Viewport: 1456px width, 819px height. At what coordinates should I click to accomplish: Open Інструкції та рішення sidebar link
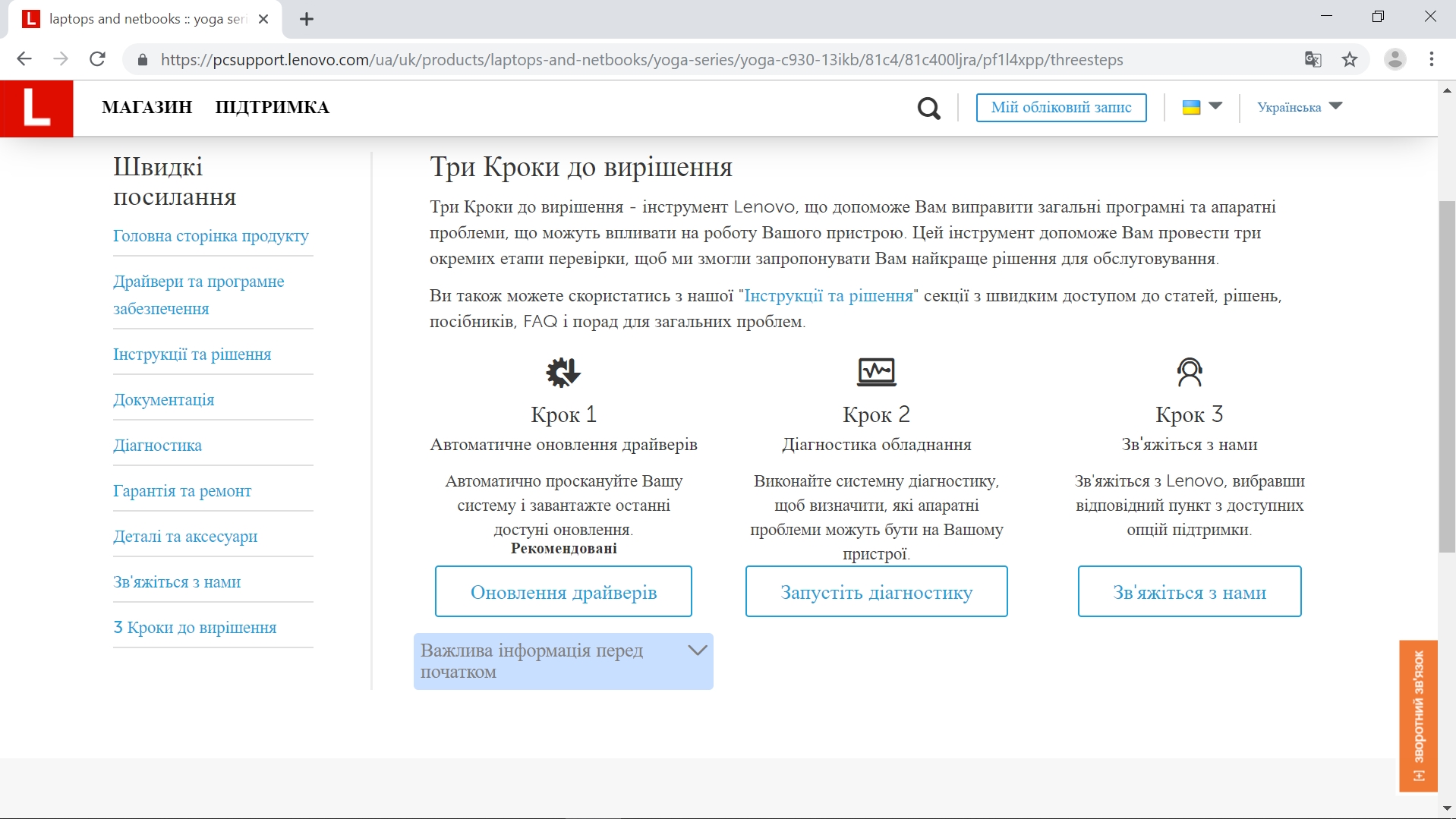192,354
